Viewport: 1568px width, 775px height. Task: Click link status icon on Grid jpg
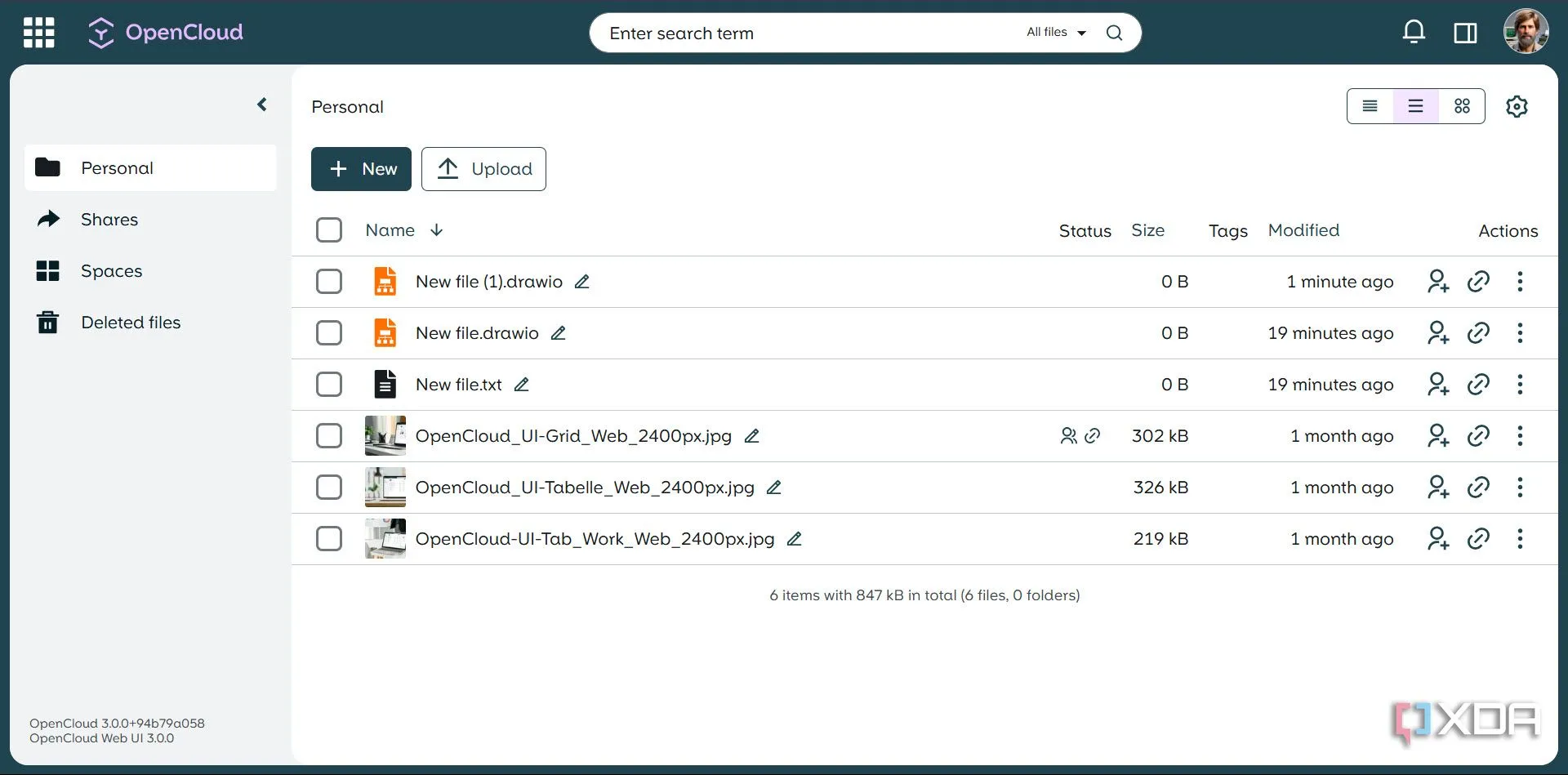click(x=1092, y=436)
